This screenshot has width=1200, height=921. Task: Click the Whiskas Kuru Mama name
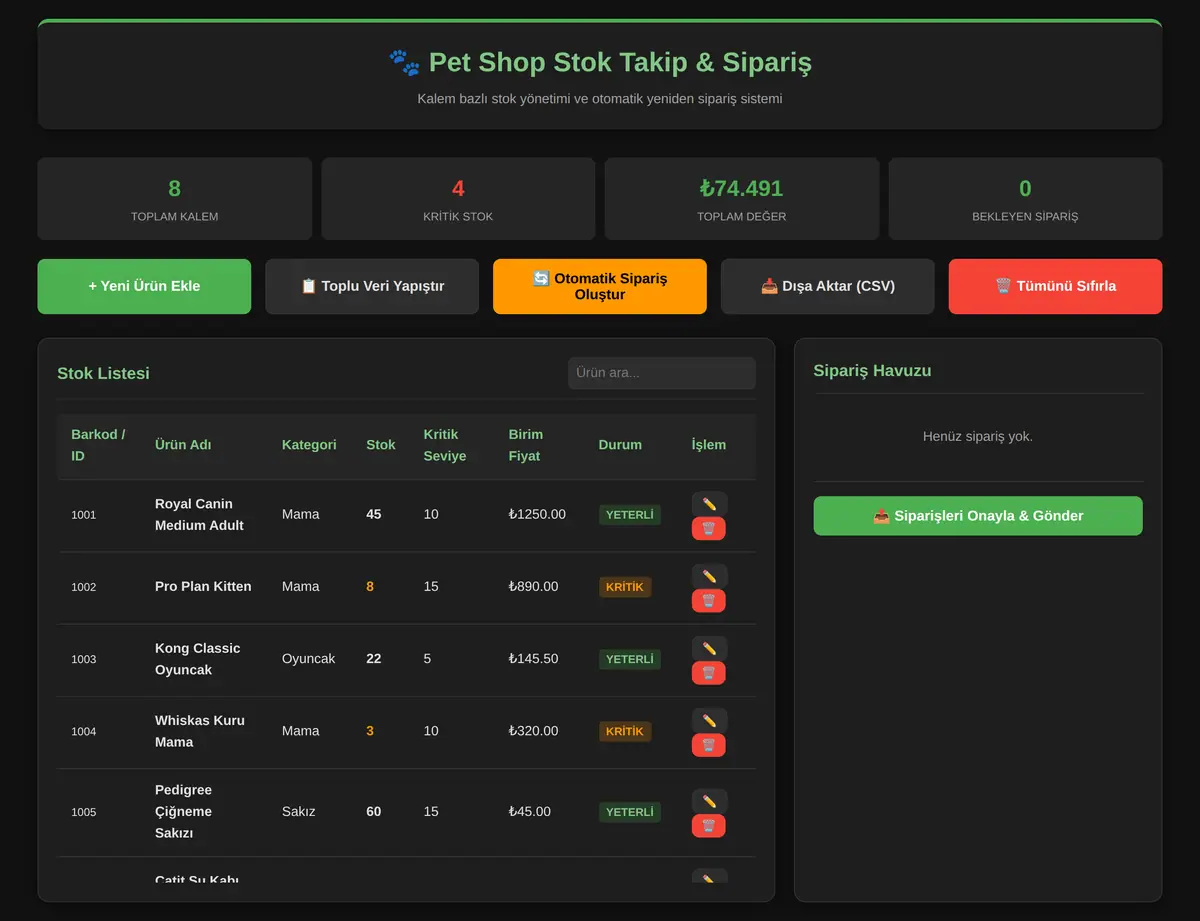(x=200, y=731)
